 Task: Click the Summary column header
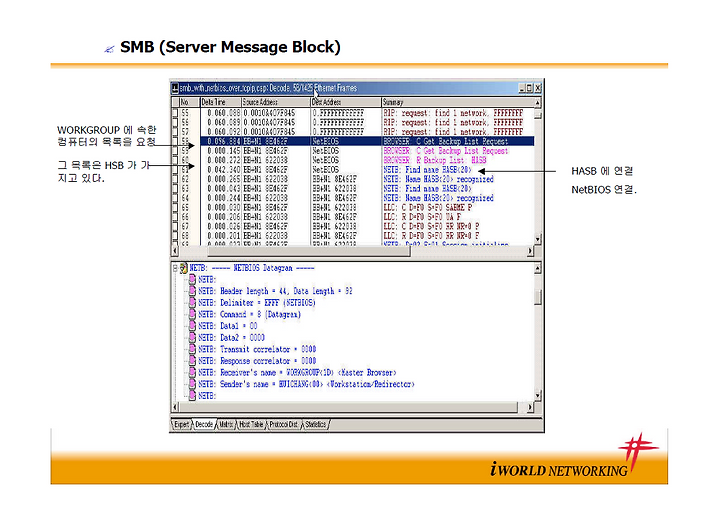coord(457,102)
